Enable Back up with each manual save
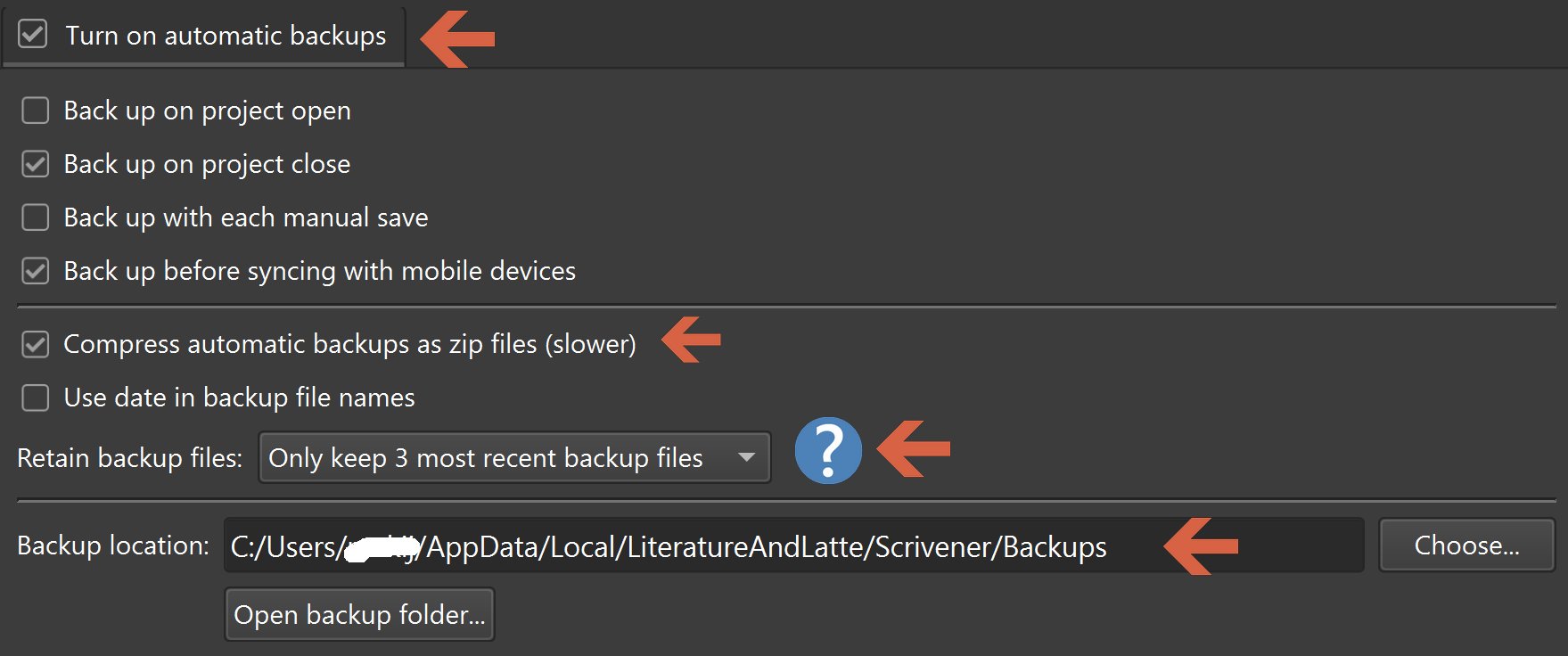 [36, 217]
